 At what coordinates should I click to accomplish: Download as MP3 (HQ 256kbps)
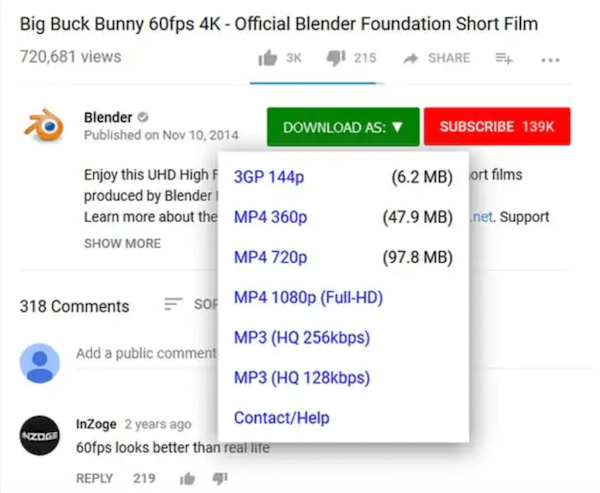click(x=302, y=338)
